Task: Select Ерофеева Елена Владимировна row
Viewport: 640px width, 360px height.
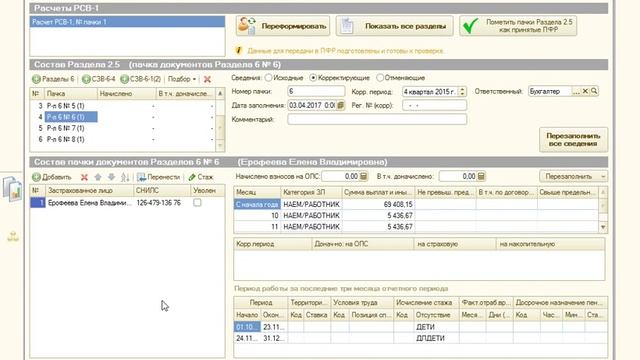Action: [x=127, y=203]
